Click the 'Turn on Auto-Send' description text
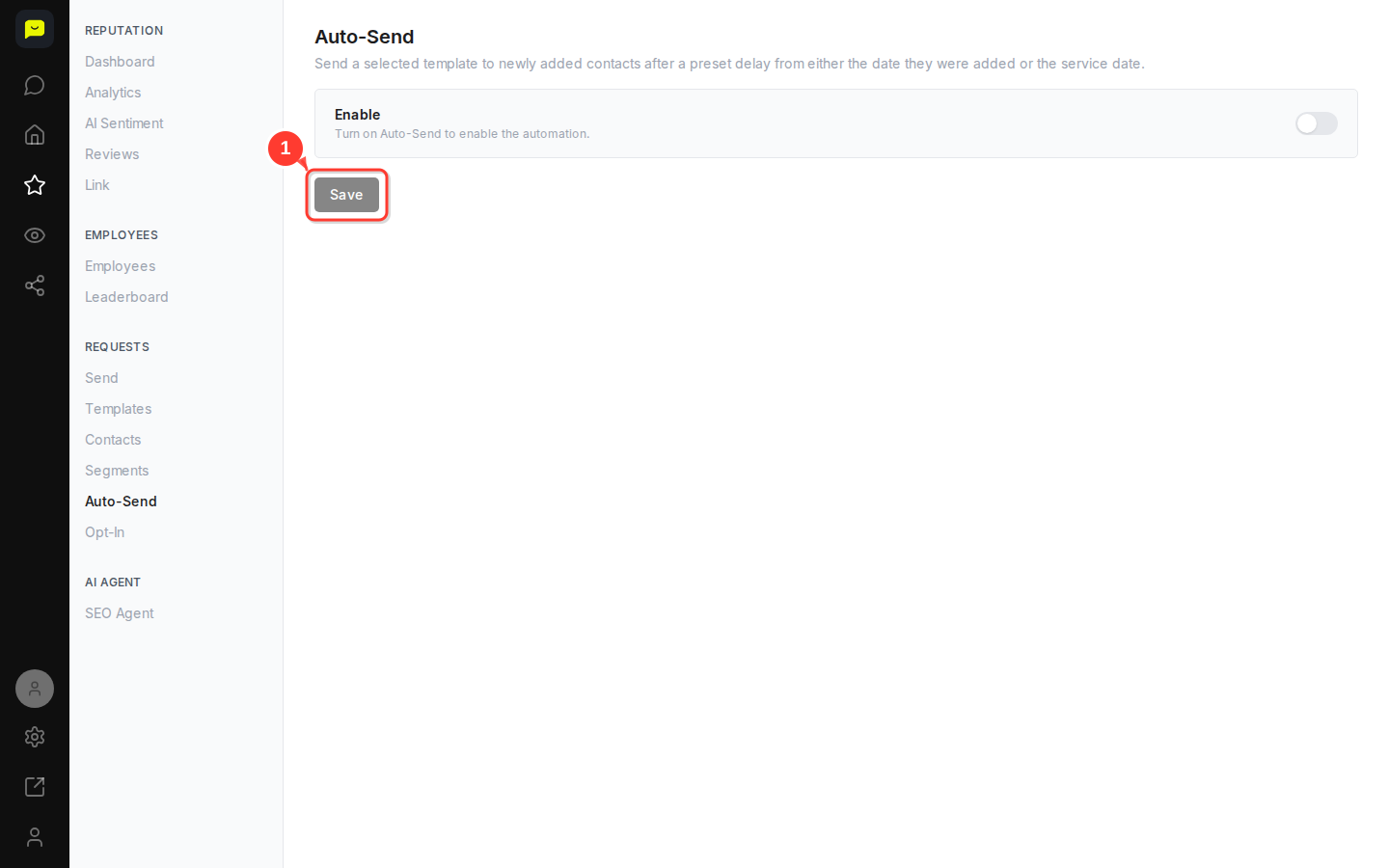 (462, 134)
